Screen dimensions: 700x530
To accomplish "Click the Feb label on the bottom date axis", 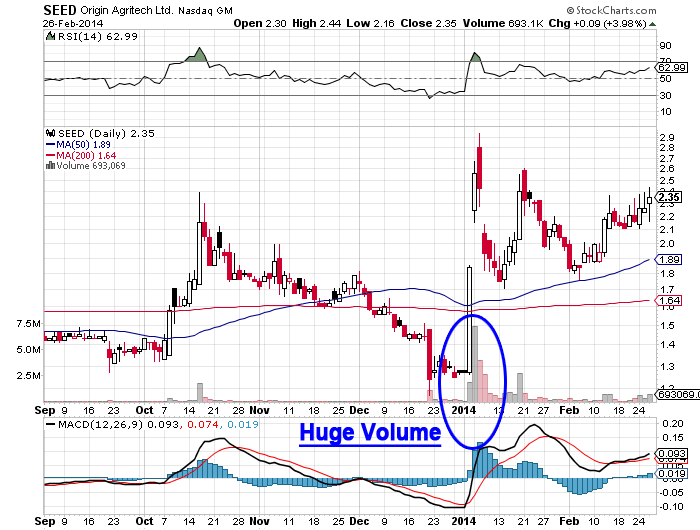I will 569,521.
